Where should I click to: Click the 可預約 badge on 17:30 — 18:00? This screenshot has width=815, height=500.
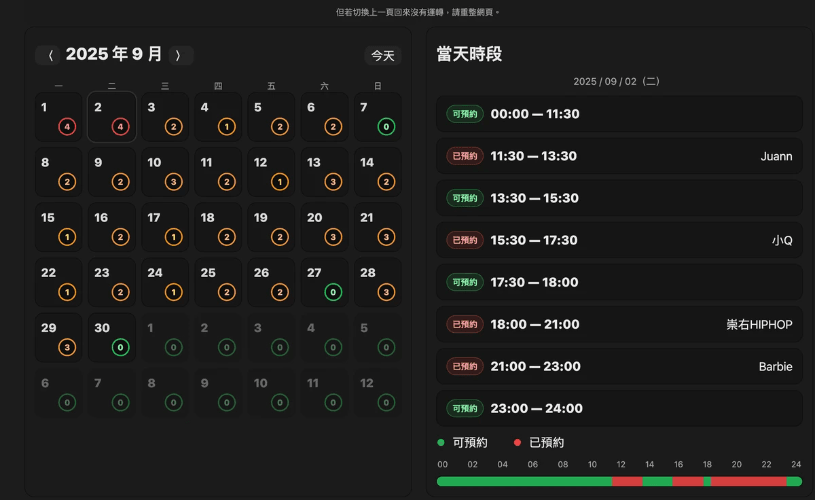[x=465, y=282]
